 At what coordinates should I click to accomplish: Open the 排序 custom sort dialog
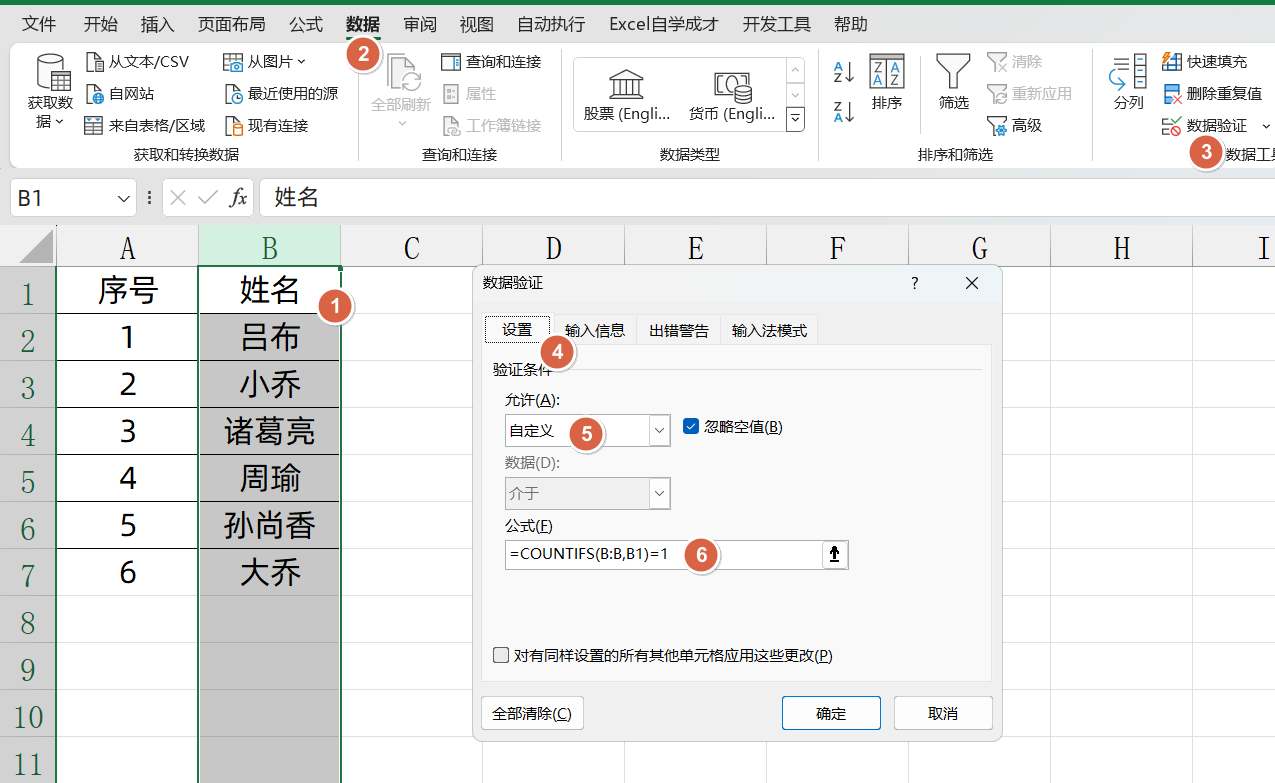click(x=887, y=82)
